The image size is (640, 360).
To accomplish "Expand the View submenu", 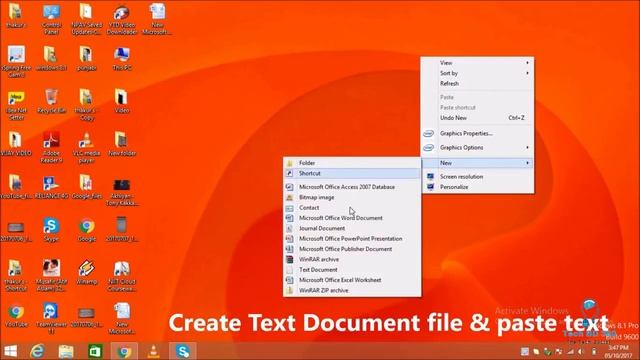I will (x=477, y=63).
